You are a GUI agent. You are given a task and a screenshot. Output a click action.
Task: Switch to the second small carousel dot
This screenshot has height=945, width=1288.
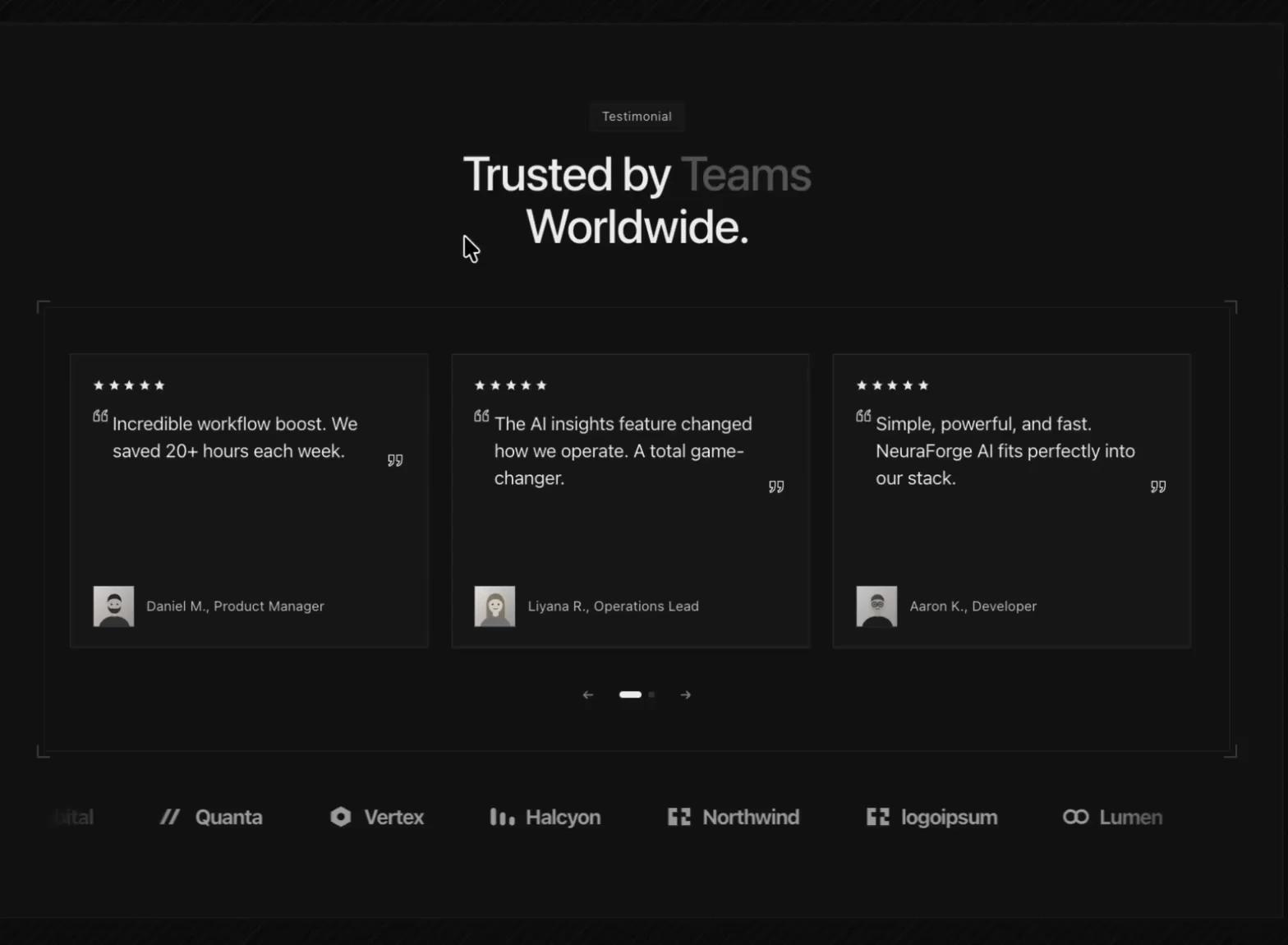pos(651,694)
